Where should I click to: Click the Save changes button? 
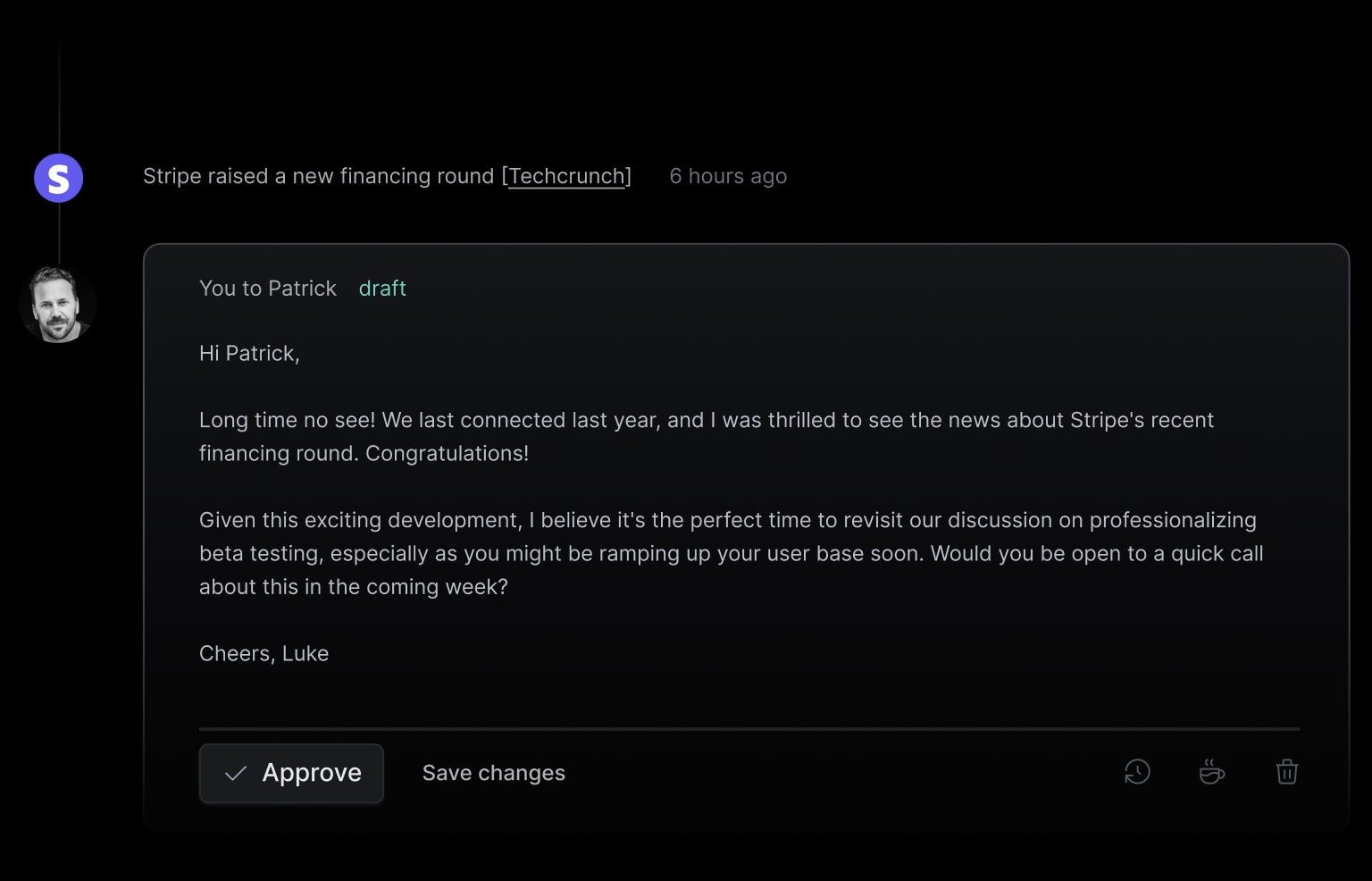coord(494,773)
